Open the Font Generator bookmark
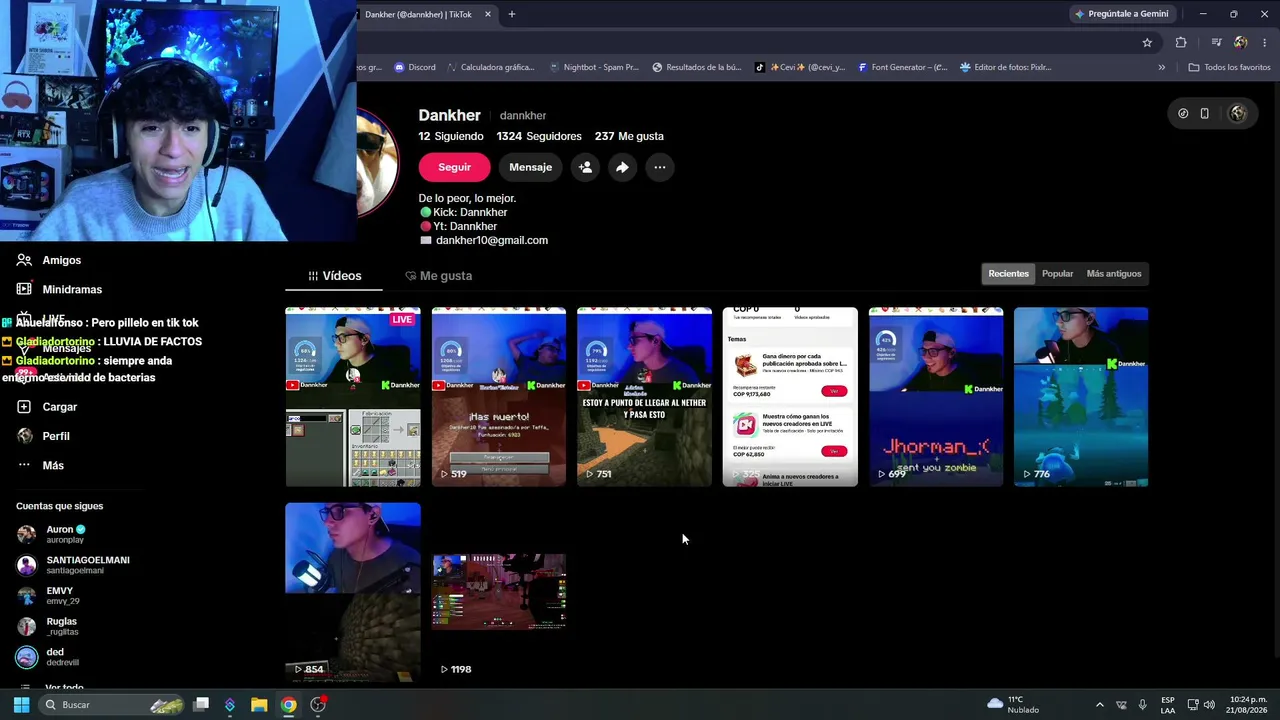1280x720 pixels. [x=902, y=67]
